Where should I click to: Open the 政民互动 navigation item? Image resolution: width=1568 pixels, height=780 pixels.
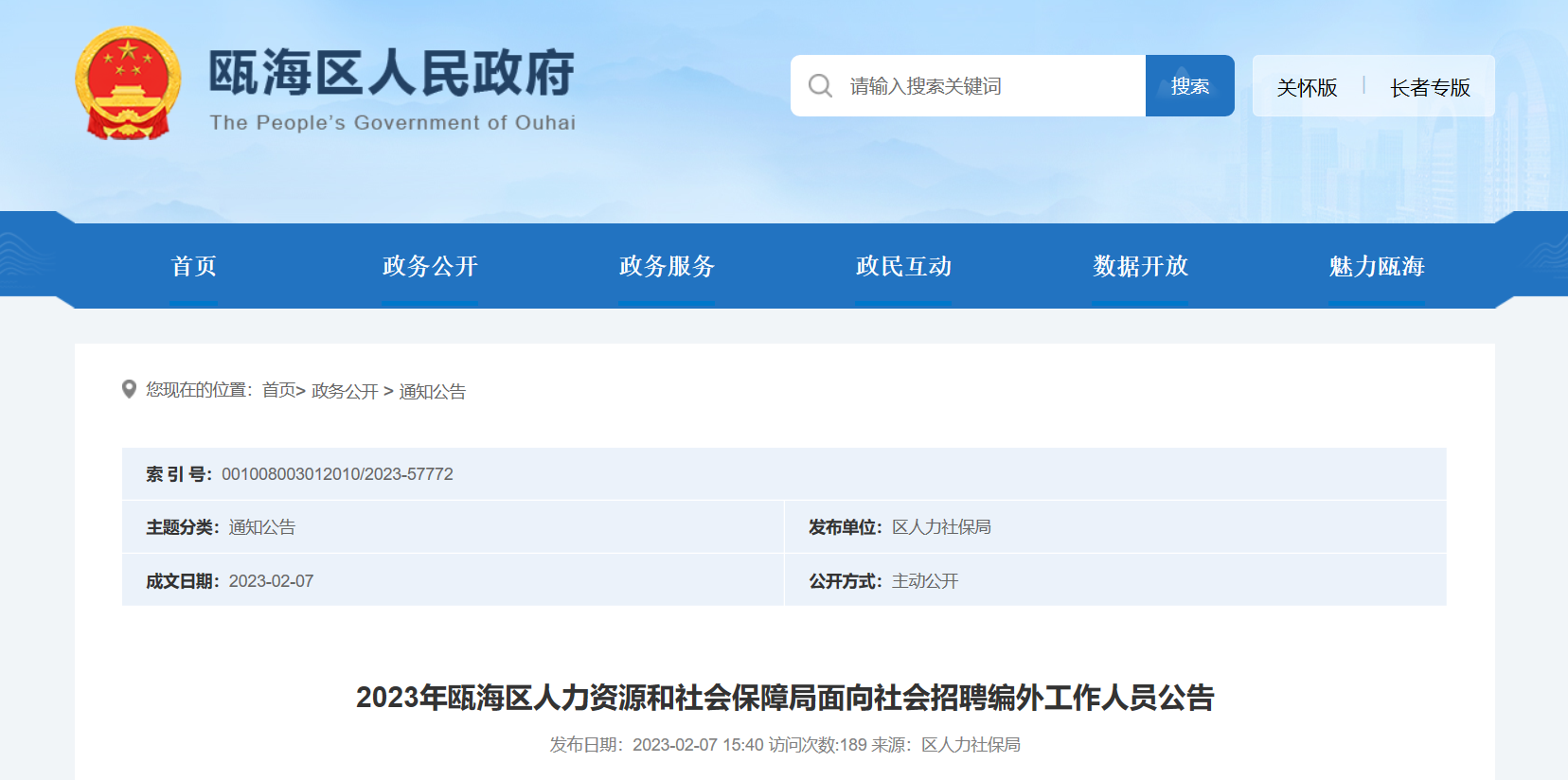pos(903,266)
